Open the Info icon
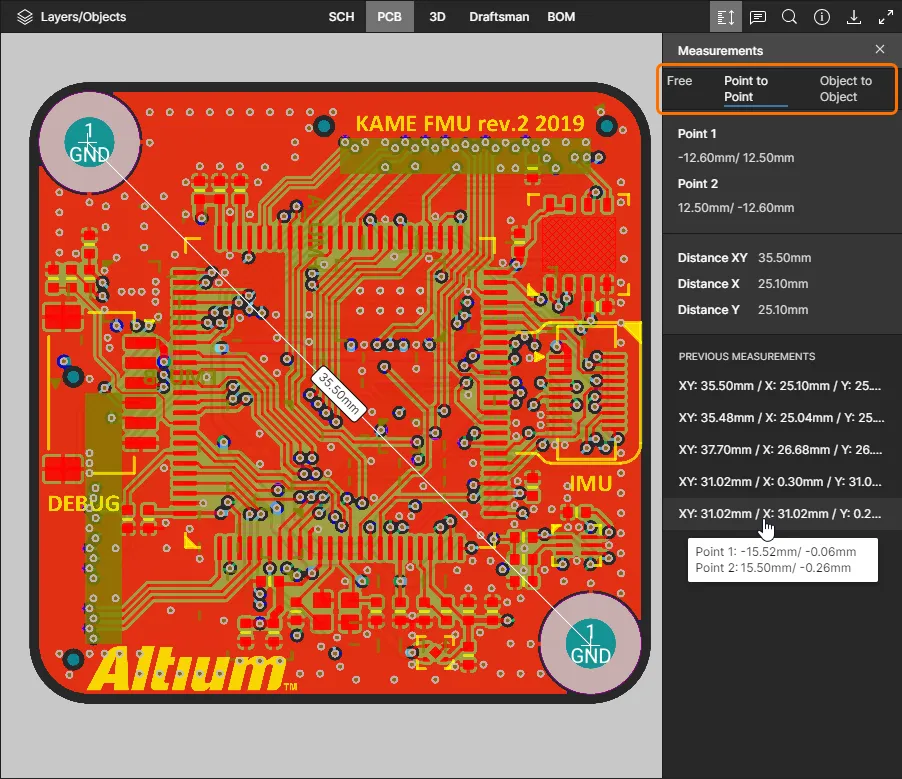 point(821,17)
